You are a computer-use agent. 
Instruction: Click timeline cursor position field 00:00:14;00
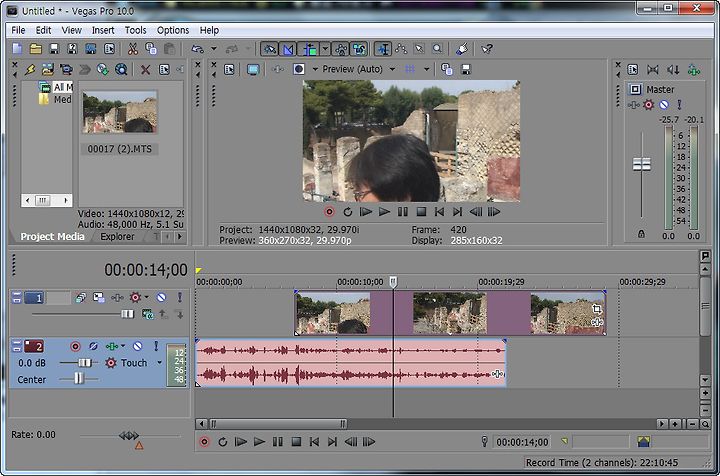pos(522,442)
